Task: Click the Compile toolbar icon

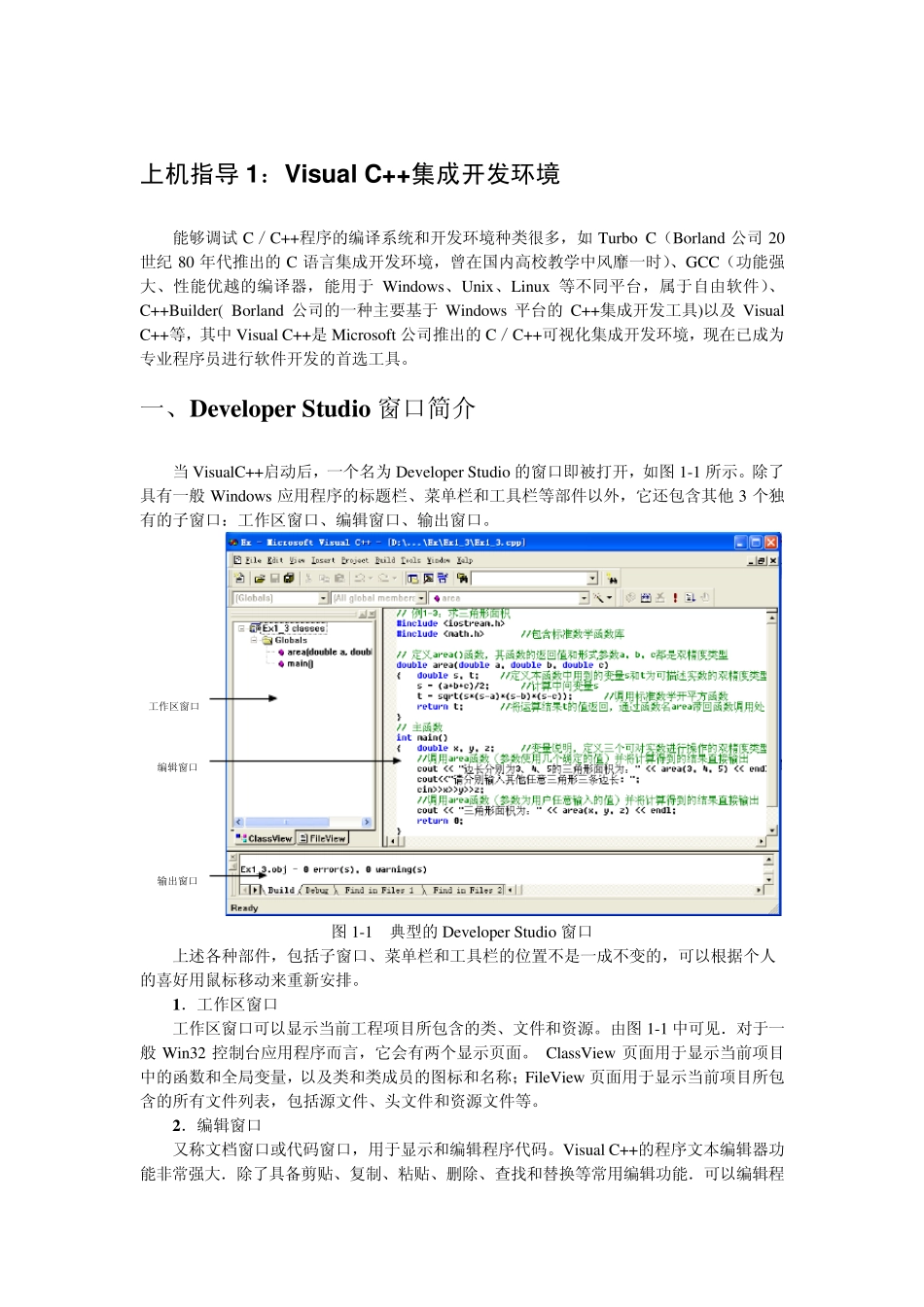Action: click(x=630, y=597)
